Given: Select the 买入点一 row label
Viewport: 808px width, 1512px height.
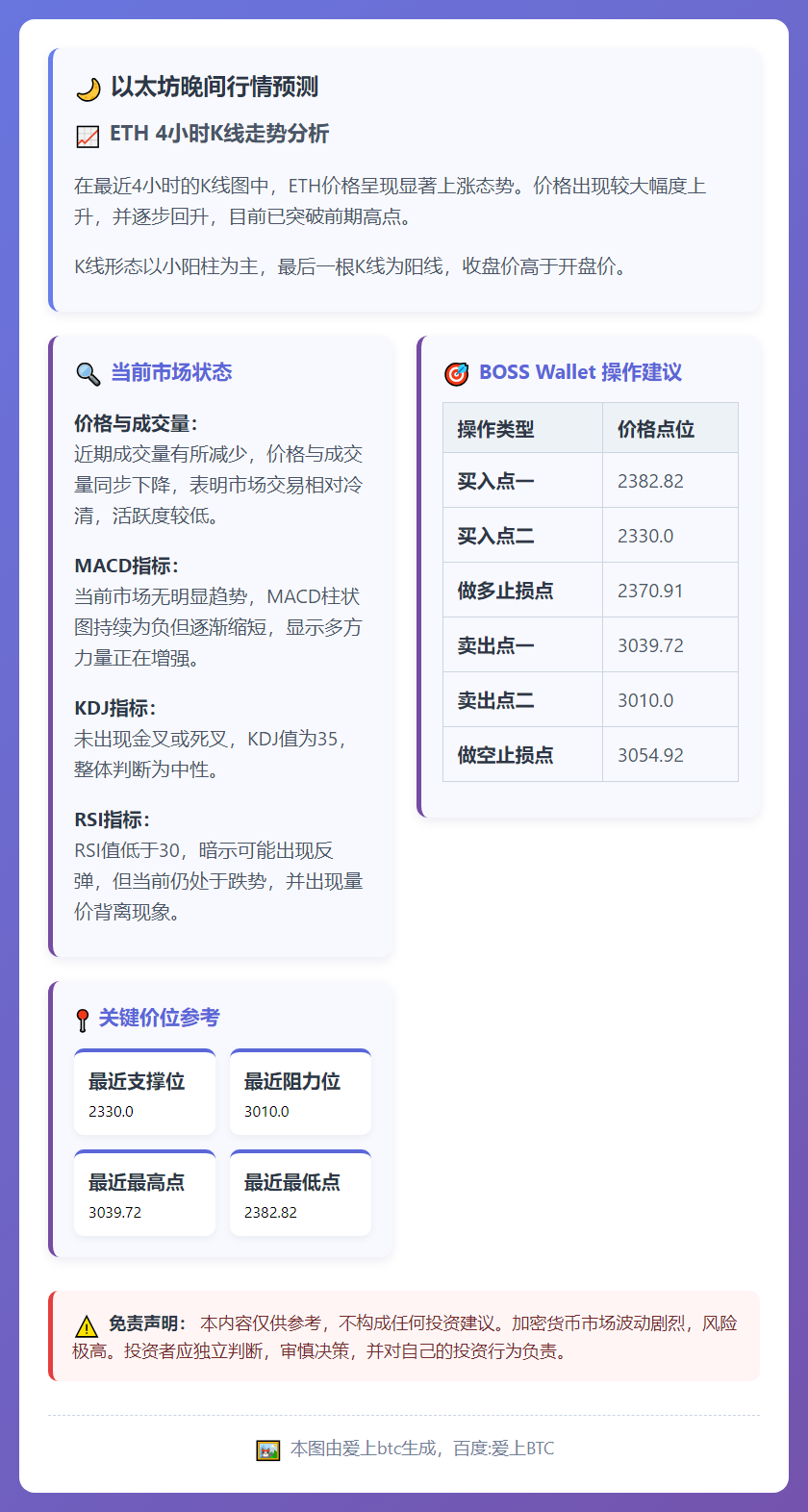Looking at the screenshot, I should (x=495, y=481).
